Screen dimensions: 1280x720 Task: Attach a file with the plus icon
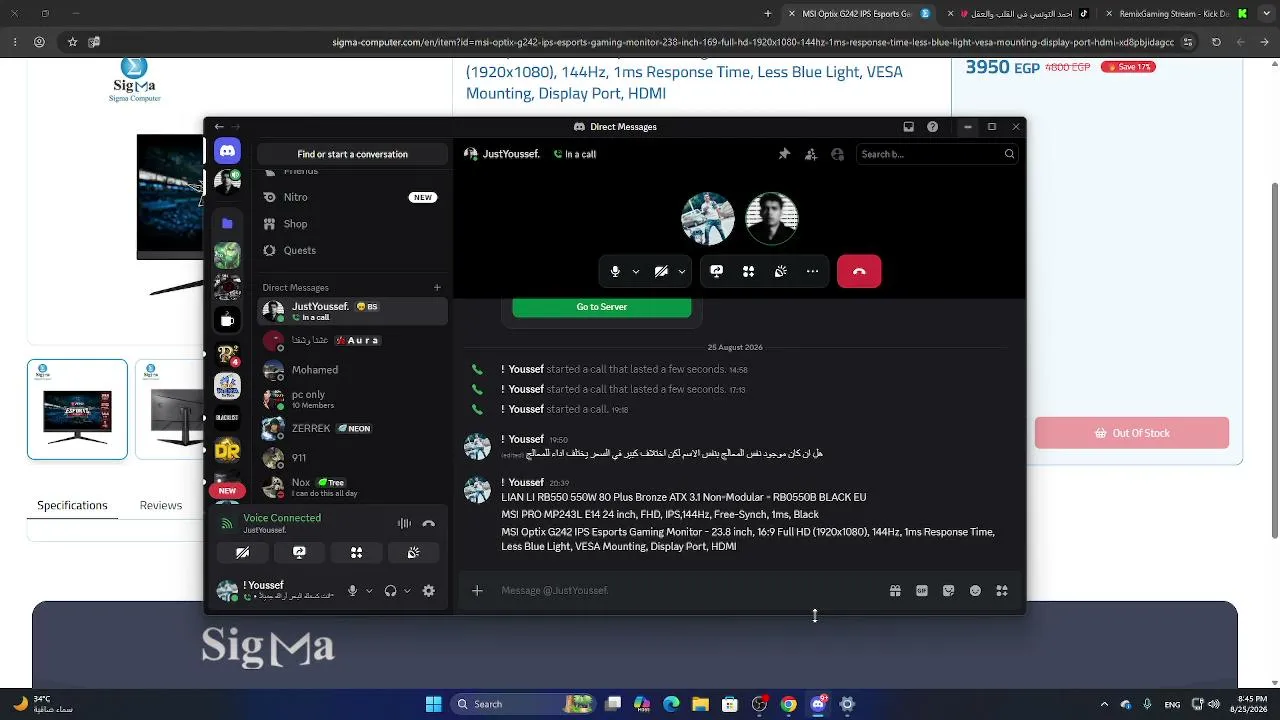(477, 591)
